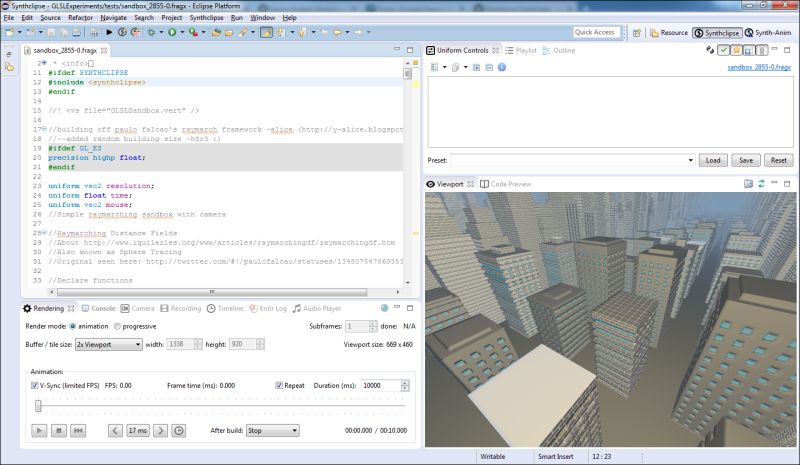Click the Print icon in main toolbar

click(76, 32)
